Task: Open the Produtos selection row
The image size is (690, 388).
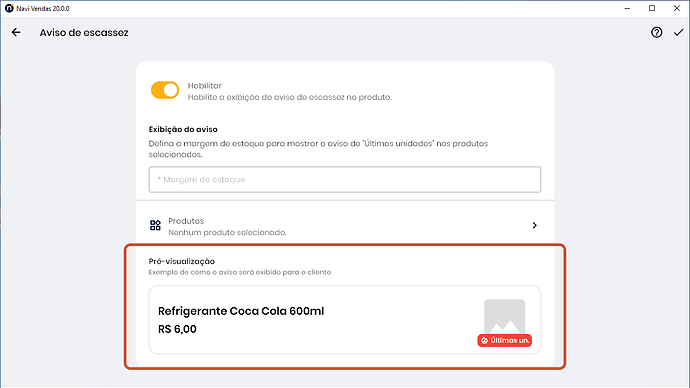Action: click(345, 226)
